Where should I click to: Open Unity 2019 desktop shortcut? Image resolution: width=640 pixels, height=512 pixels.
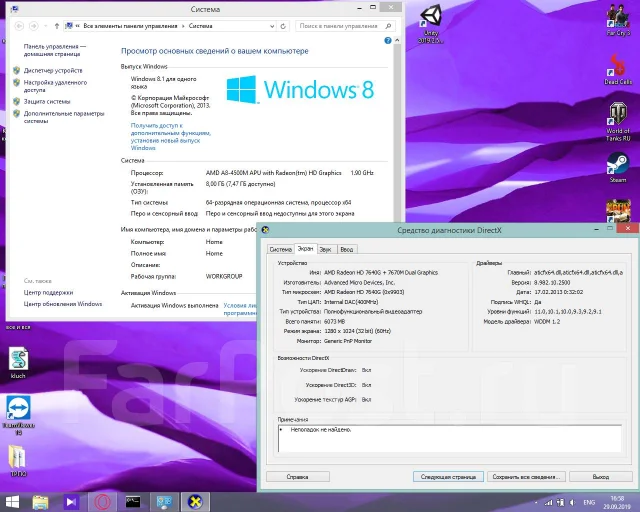coord(431,23)
